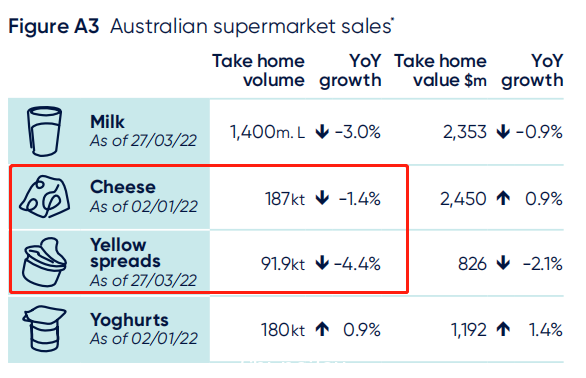The width and height of the screenshot is (586, 378).
Task: Click the down arrow beside -3.0%
Action: pos(322,132)
